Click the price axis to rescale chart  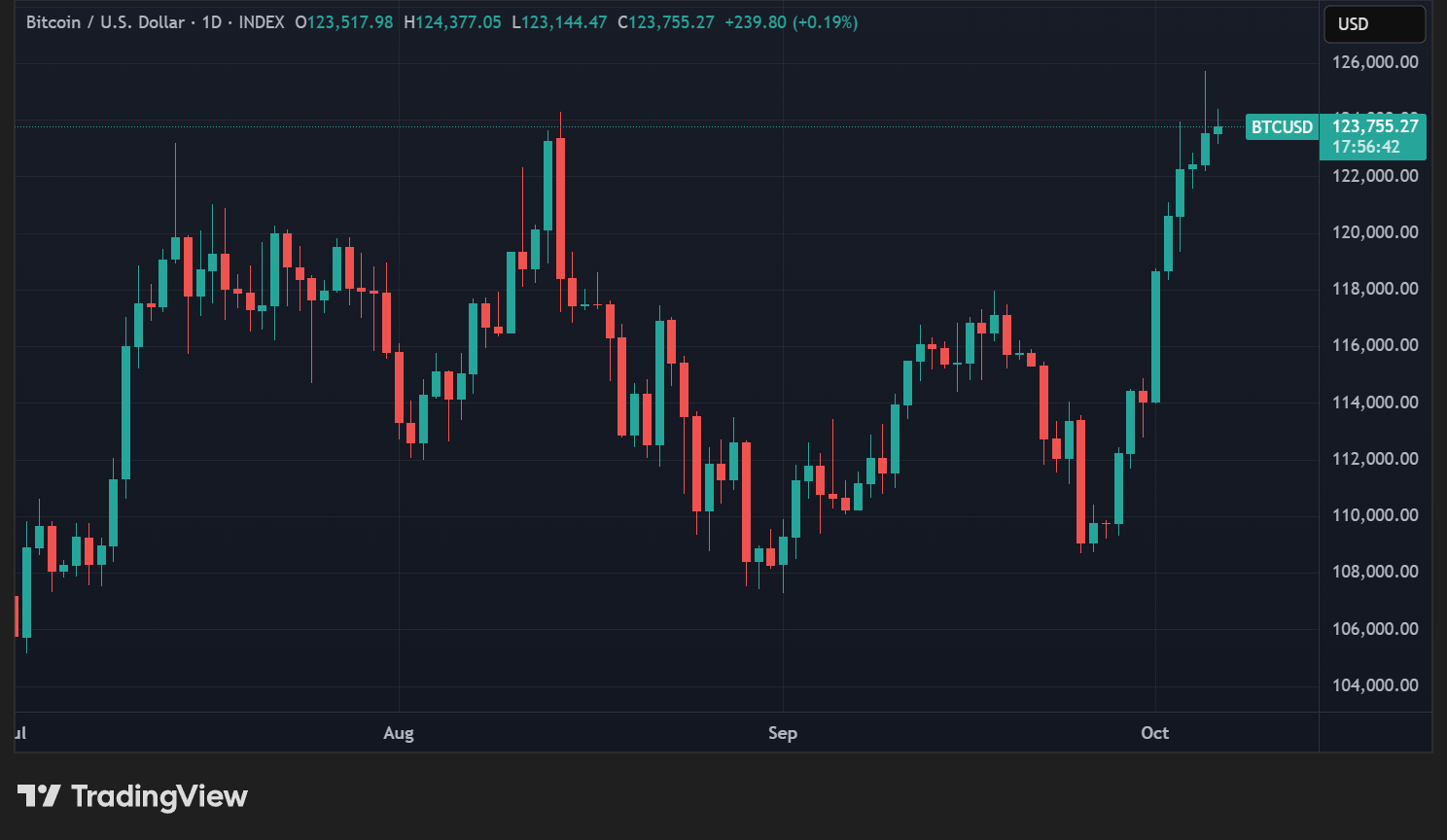(x=1373, y=437)
